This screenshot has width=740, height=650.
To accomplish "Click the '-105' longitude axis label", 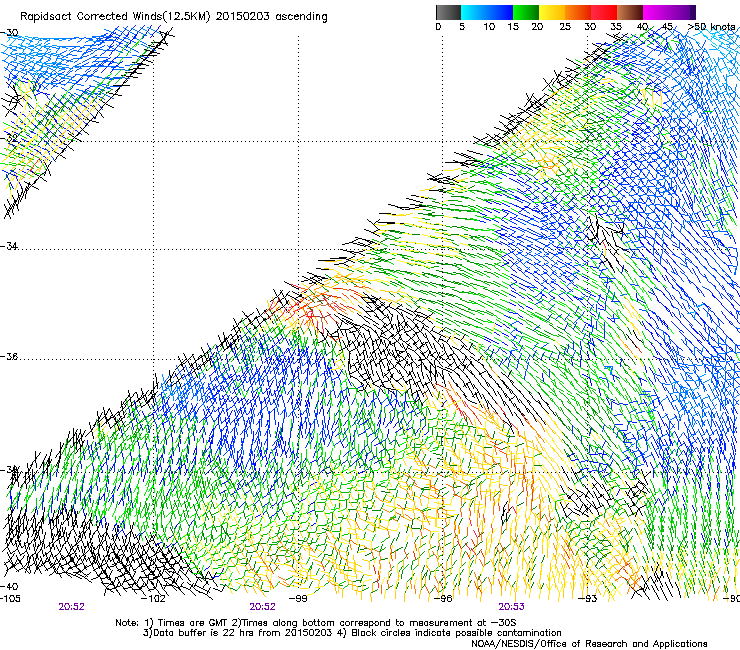I will (10, 599).
